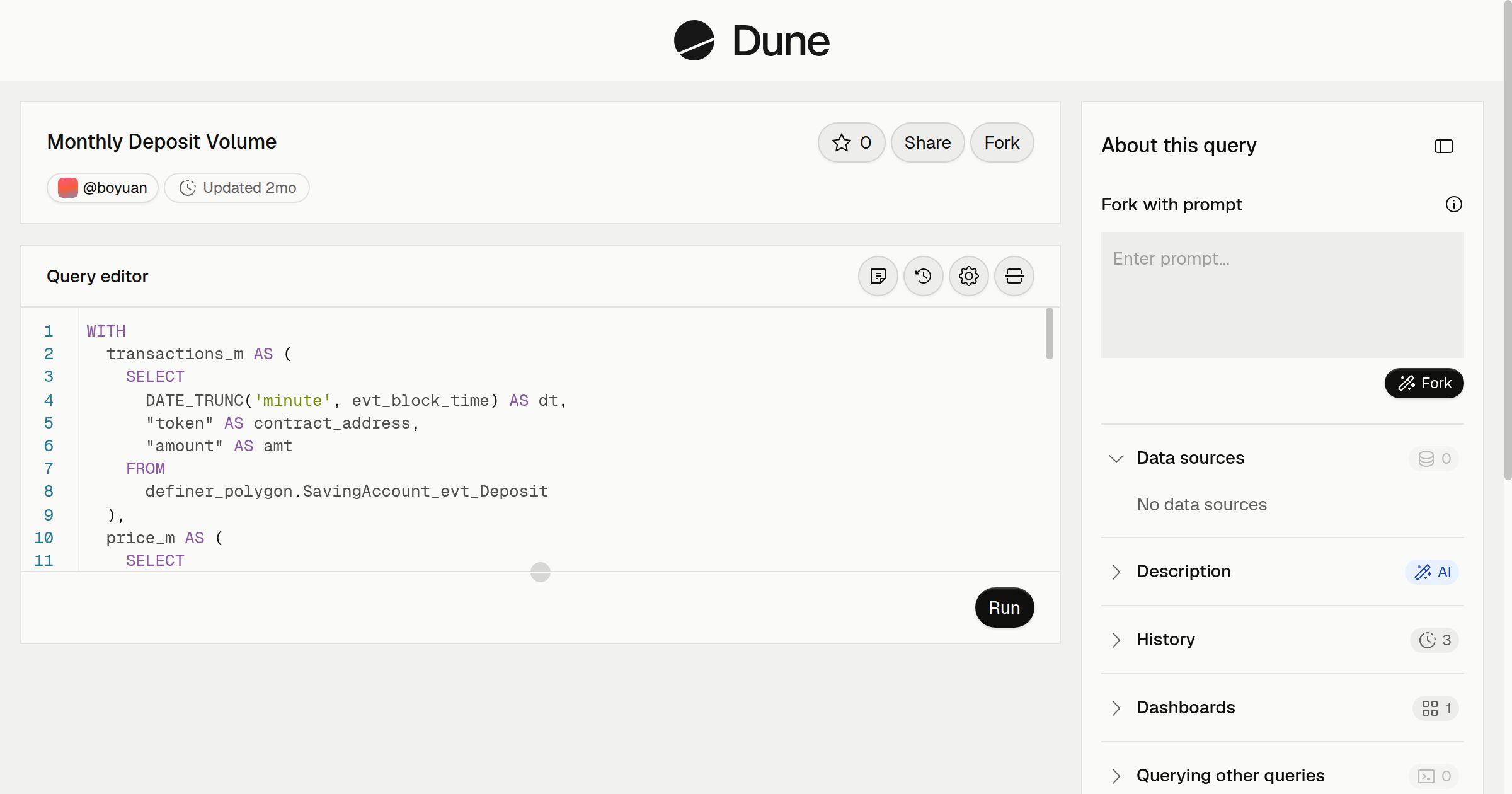Image resolution: width=1512 pixels, height=794 pixels.
Task: Click the 'minute' string in line 4
Action: point(293,401)
